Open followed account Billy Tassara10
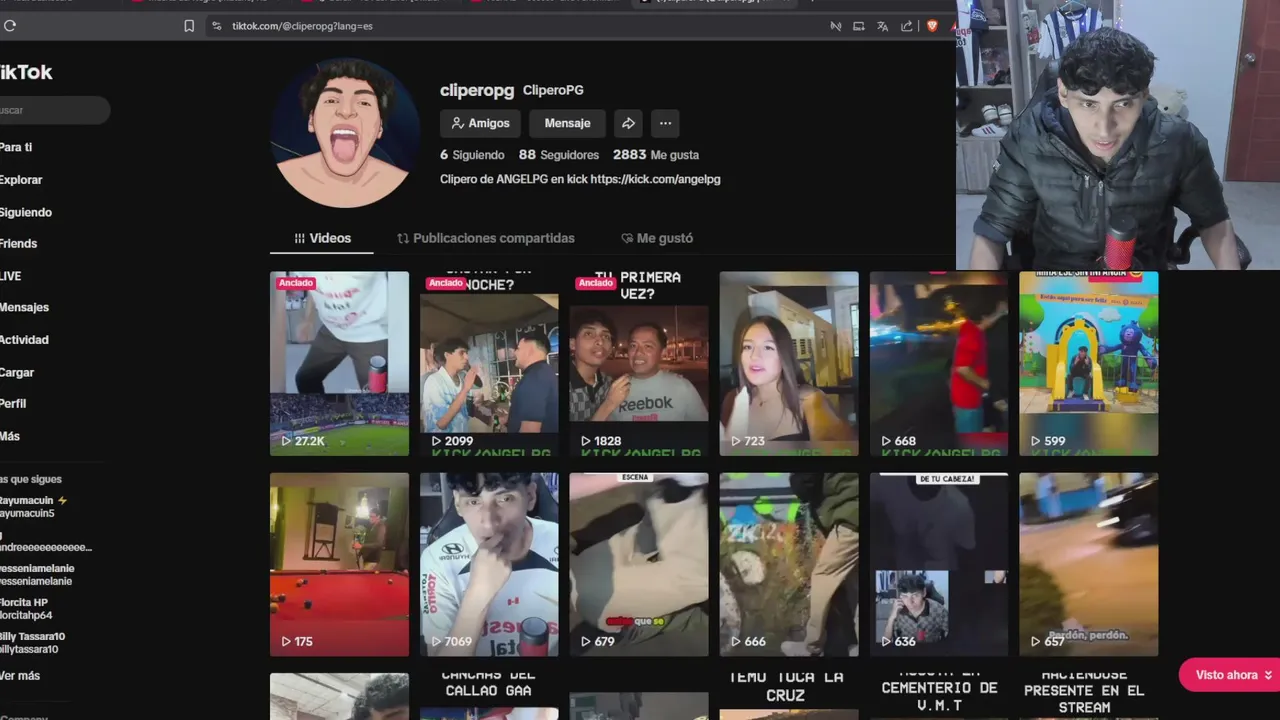Screen dimensions: 1280x720 [x=33, y=643]
